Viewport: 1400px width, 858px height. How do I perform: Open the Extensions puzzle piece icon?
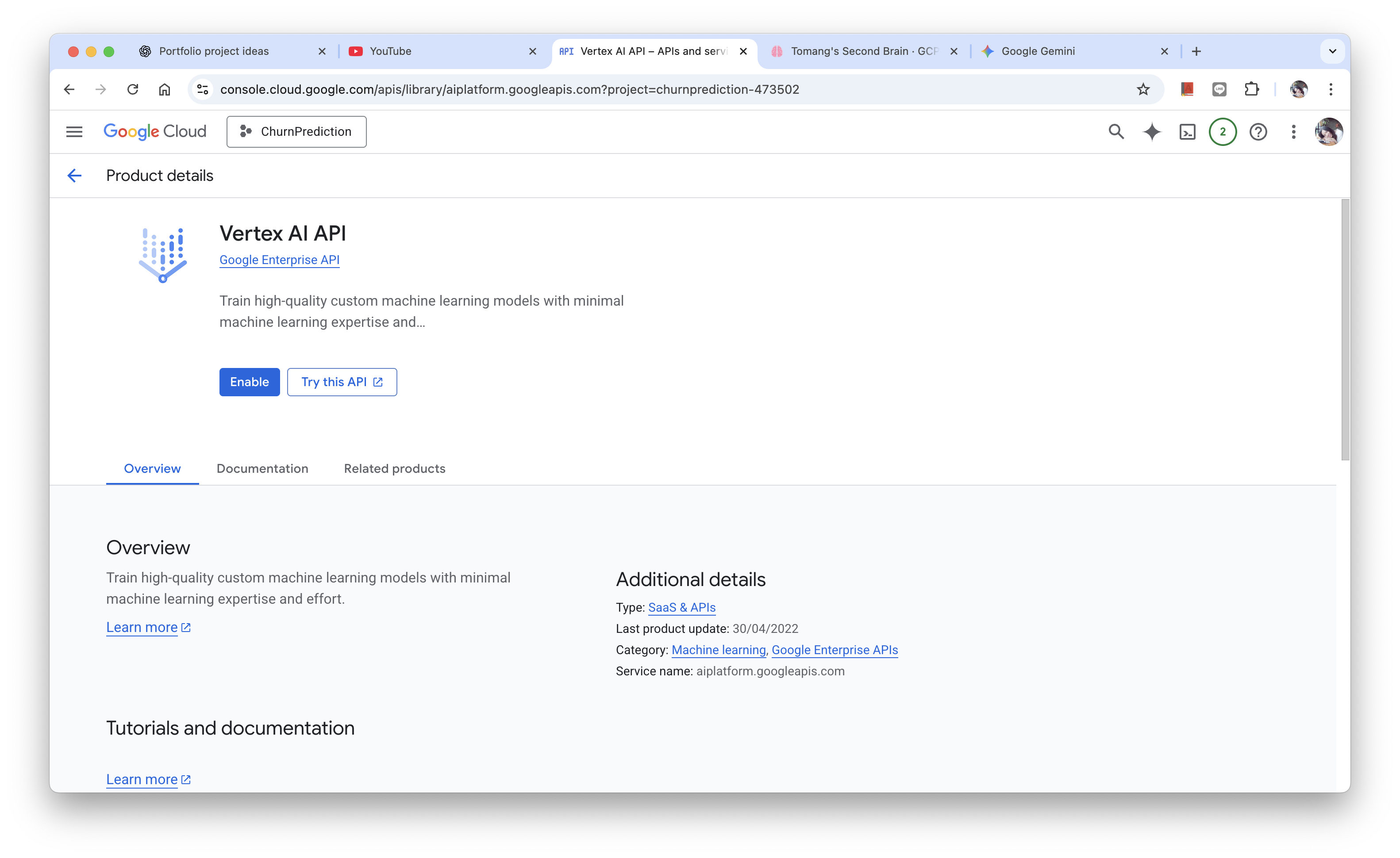pyautogui.click(x=1251, y=89)
